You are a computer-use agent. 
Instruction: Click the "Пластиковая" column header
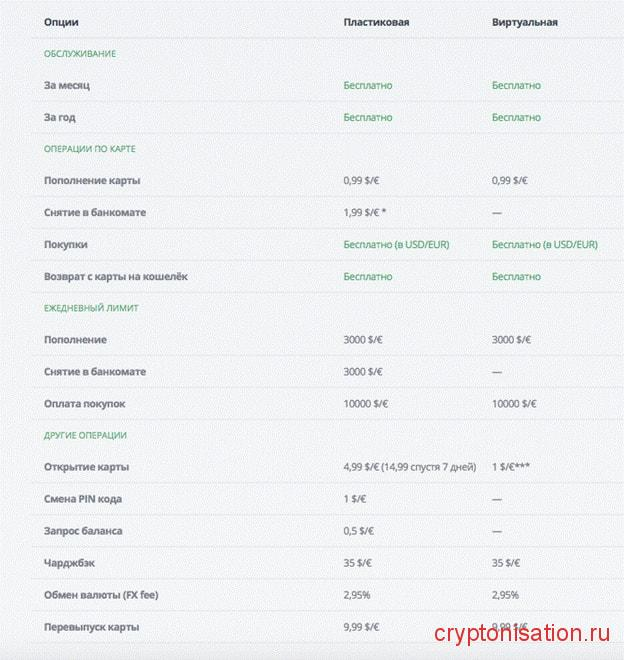click(x=376, y=22)
